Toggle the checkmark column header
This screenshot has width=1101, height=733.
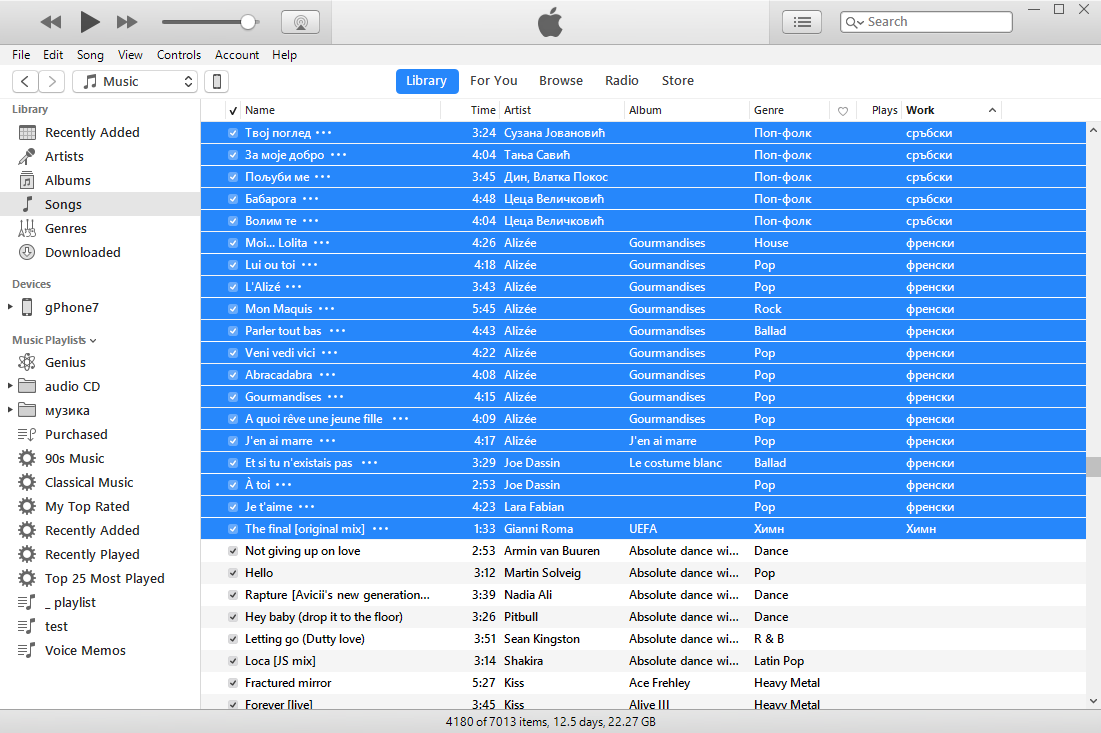pyautogui.click(x=233, y=110)
